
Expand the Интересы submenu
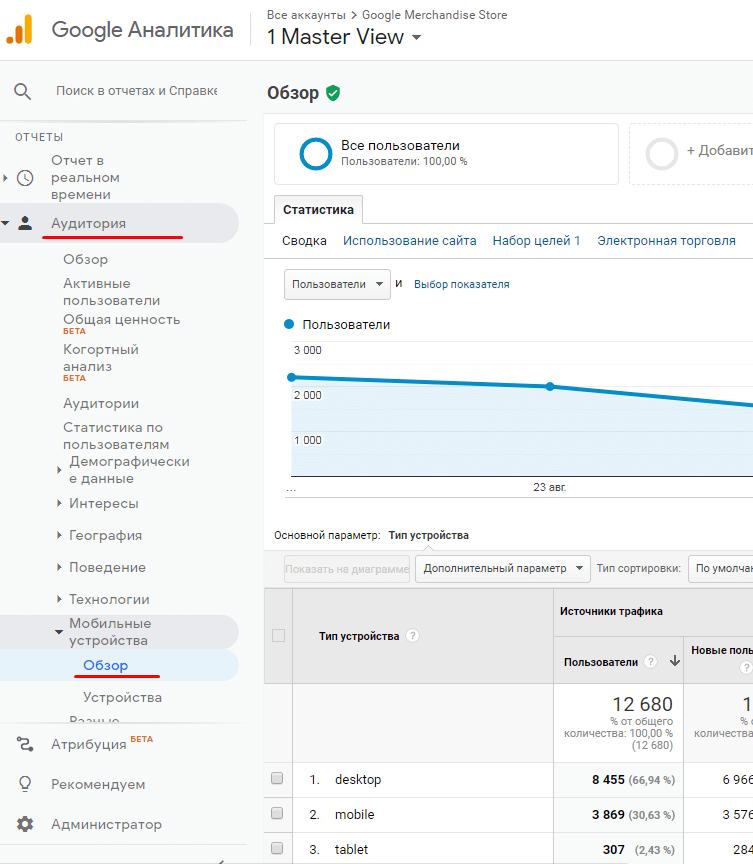click(x=59, y=503)
